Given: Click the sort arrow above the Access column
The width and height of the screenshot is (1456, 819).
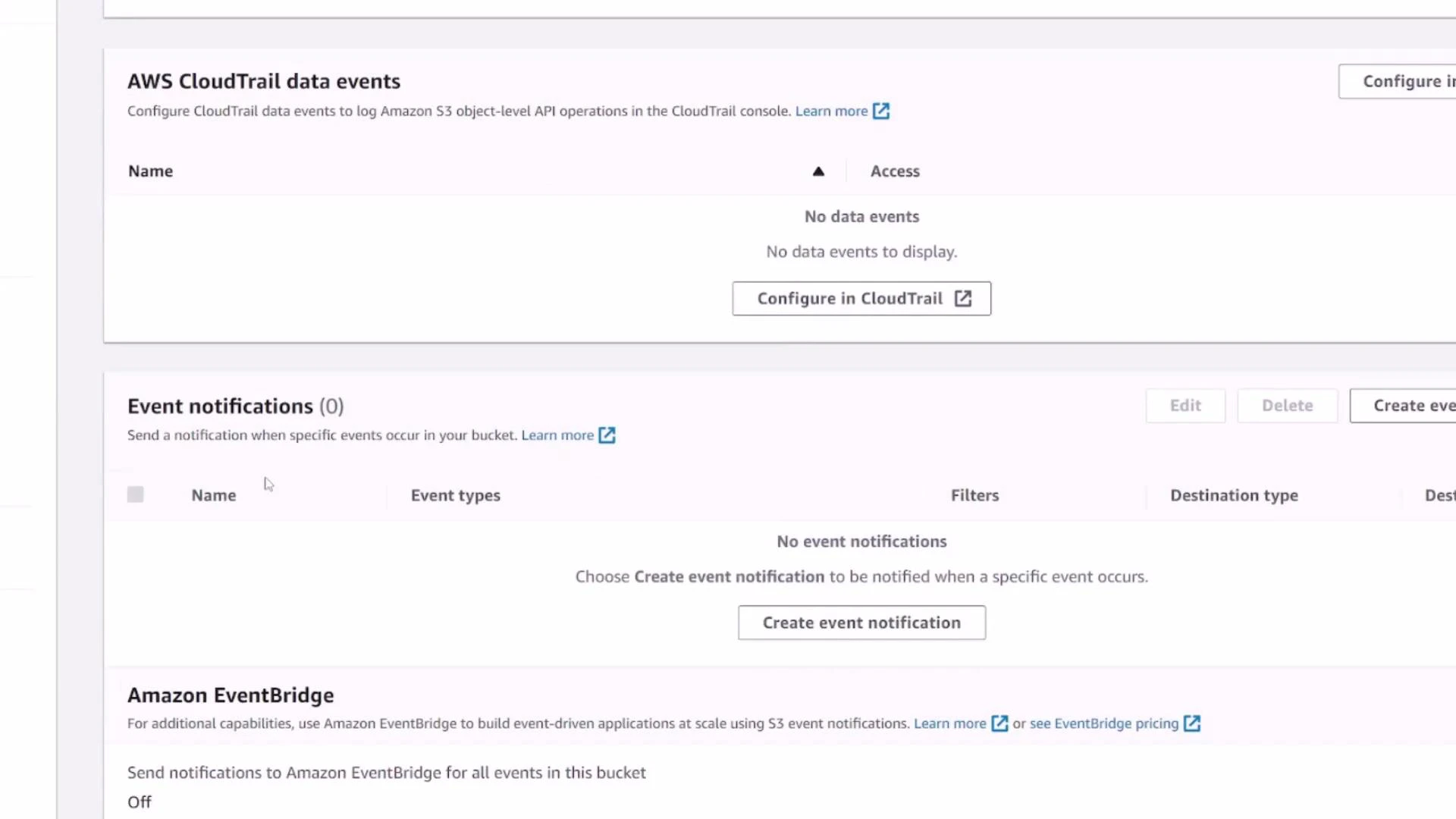Looking at the screenshot, I should coord(818,171).
